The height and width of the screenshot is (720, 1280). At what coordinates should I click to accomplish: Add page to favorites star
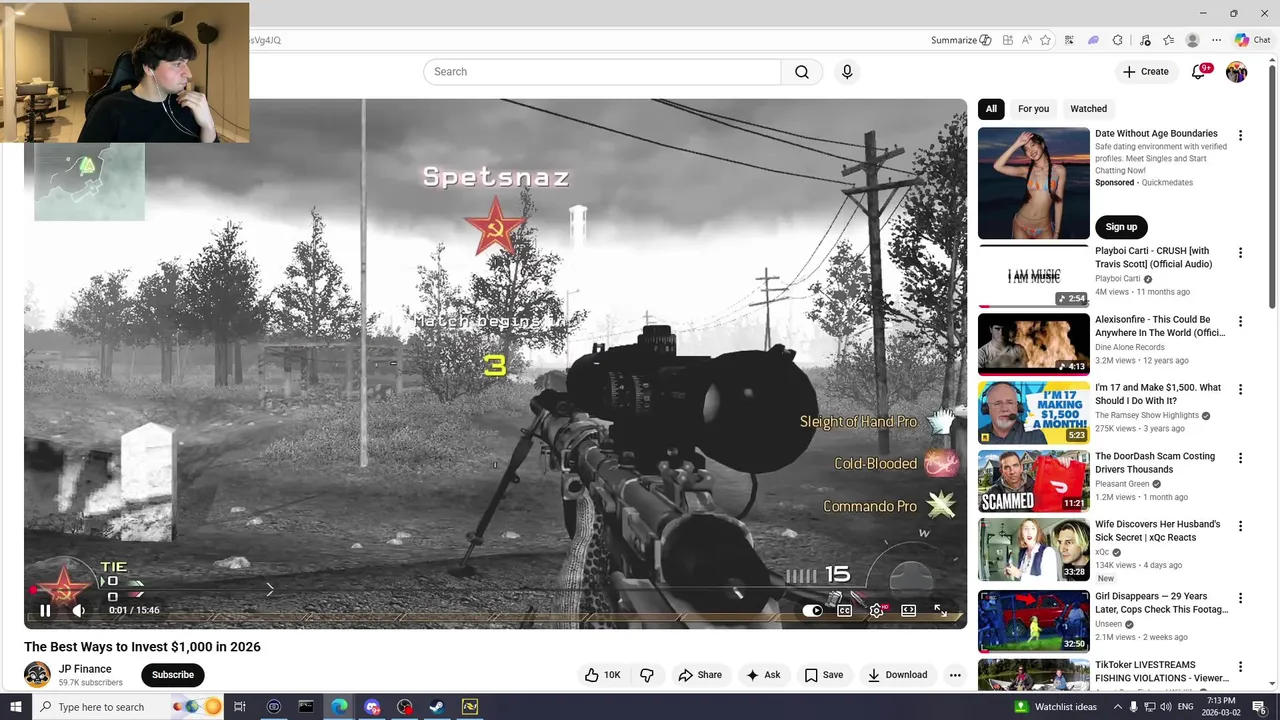click(x=1046, y=40)
